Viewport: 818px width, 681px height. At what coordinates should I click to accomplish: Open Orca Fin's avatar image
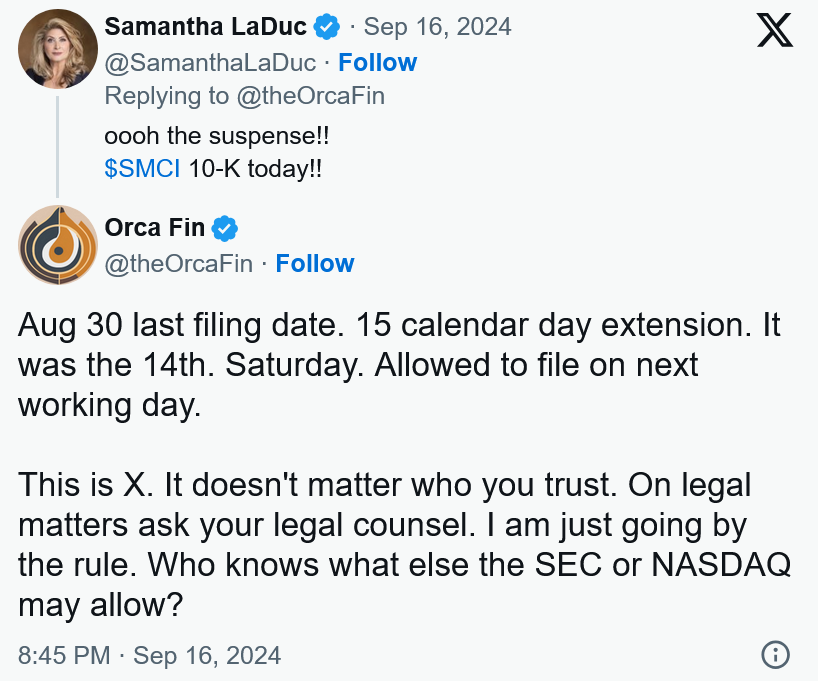58,245
